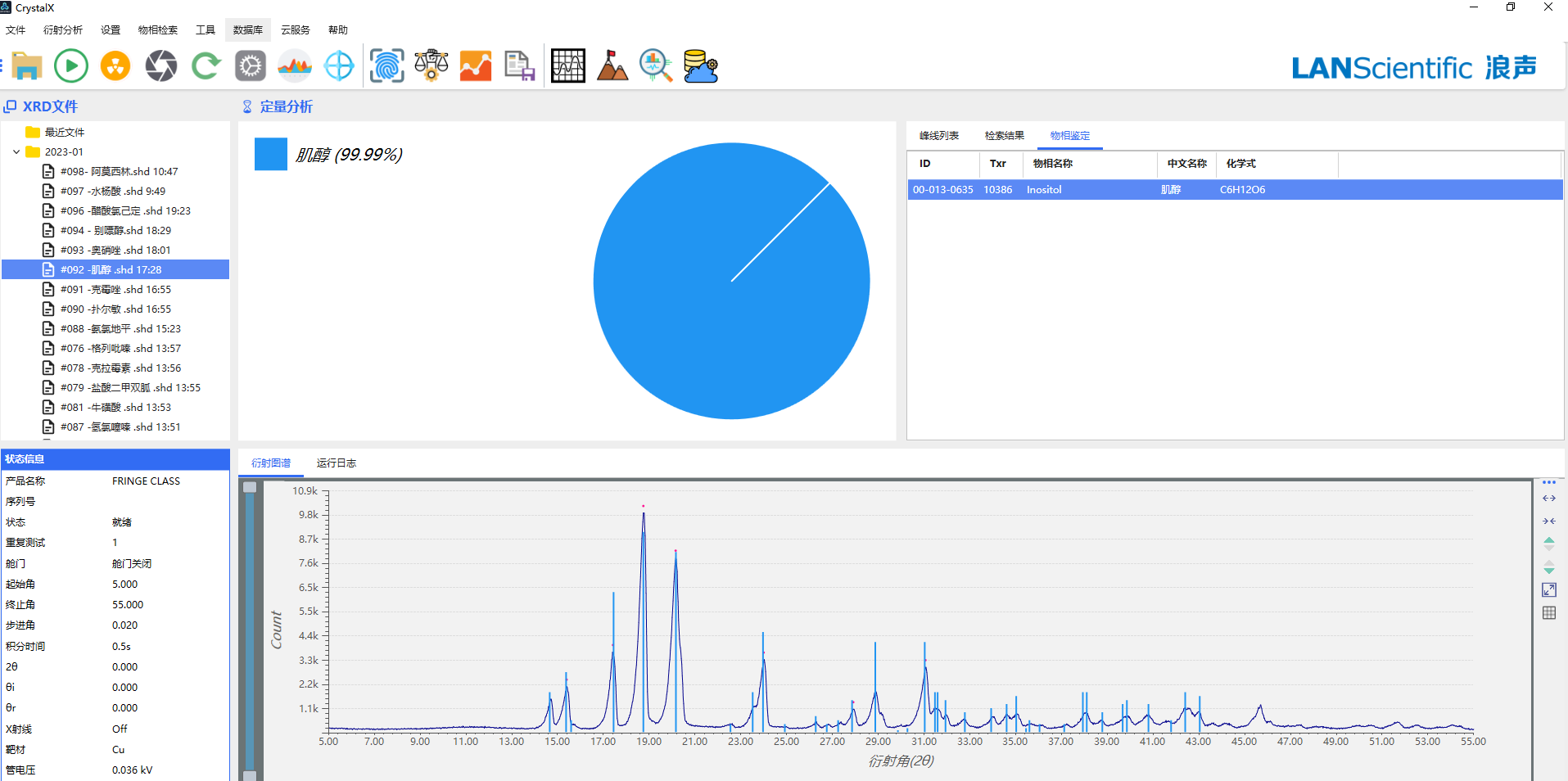Image resolution: width=1568 pixels, height=781 pixels.
Task: Toggle the grid display icon beside chart
Action: [x=1549, y=613]
